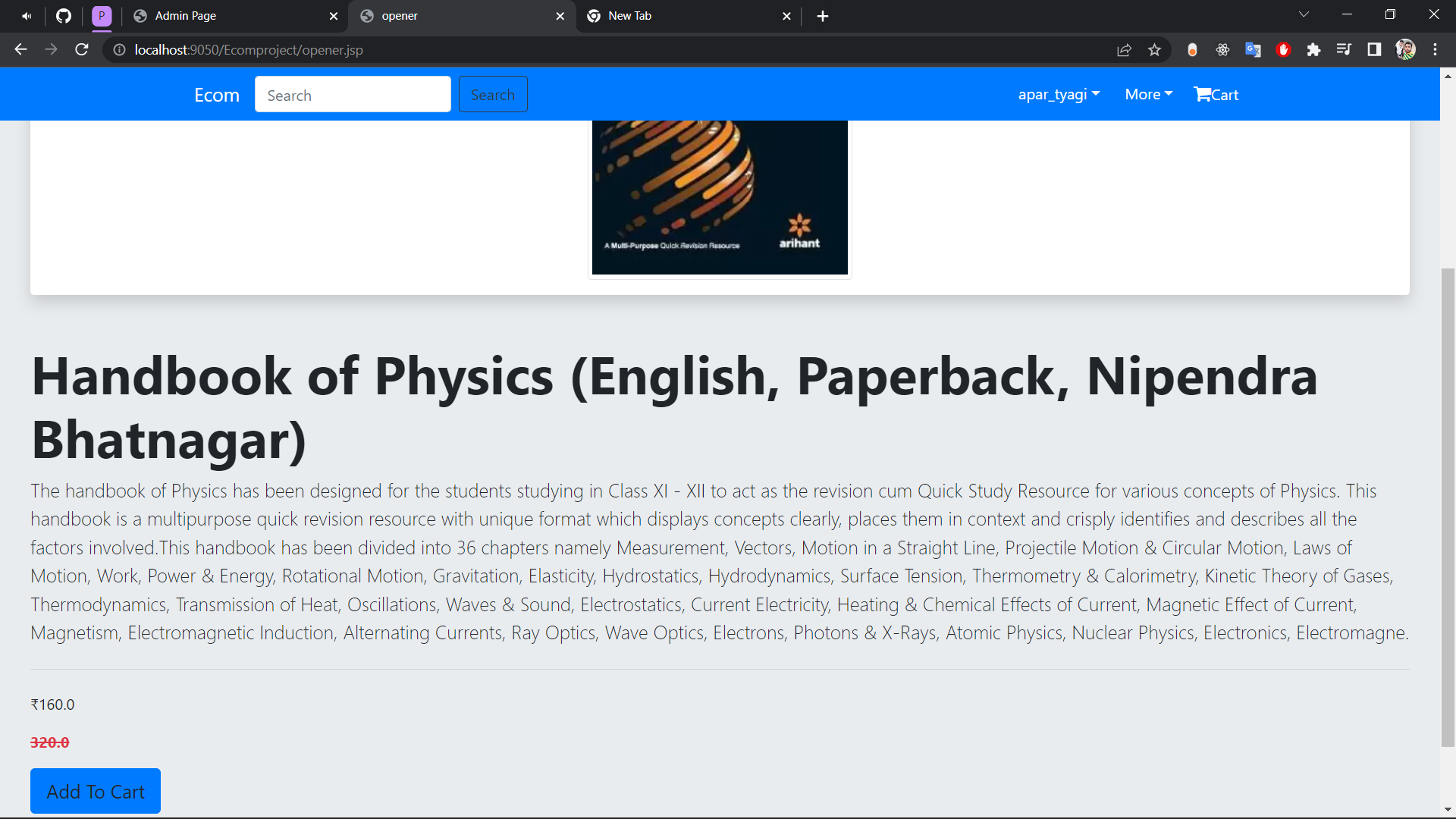The image size is (1456, 819).
Task: Open the extensions puzzle icon
Action: [x=1313, y=50]
